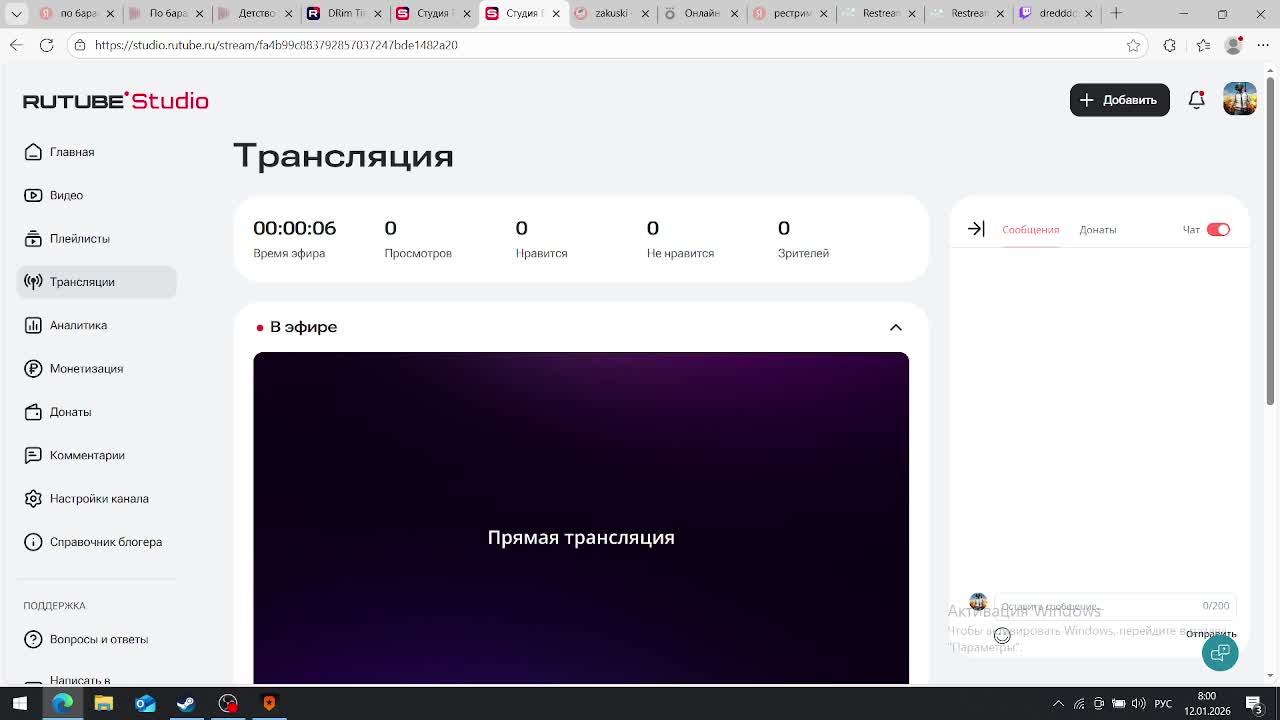Screen dimensions: 1280x720
Task: Open Справочник блогера link
Action: click(106, 542)
